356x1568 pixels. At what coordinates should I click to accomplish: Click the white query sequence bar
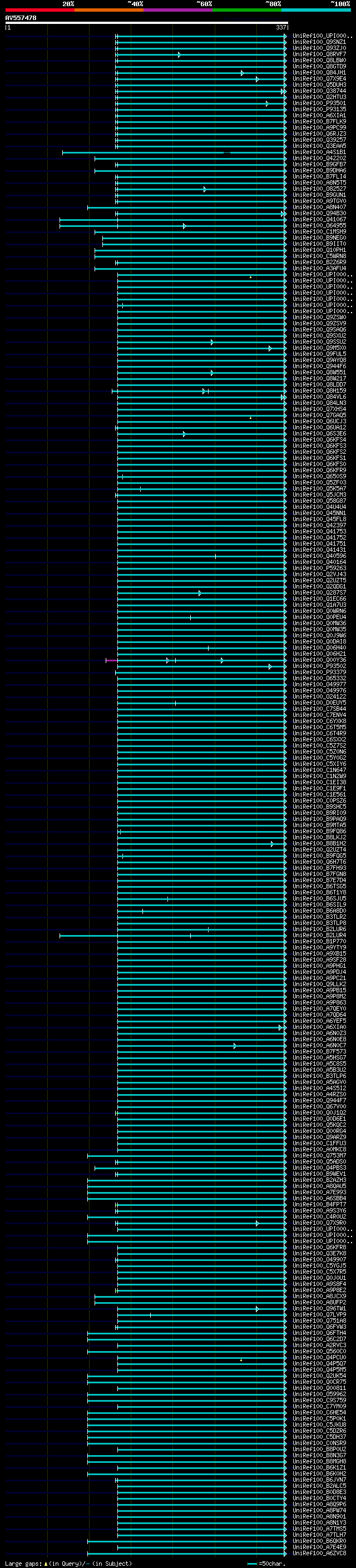coord(147,22)
